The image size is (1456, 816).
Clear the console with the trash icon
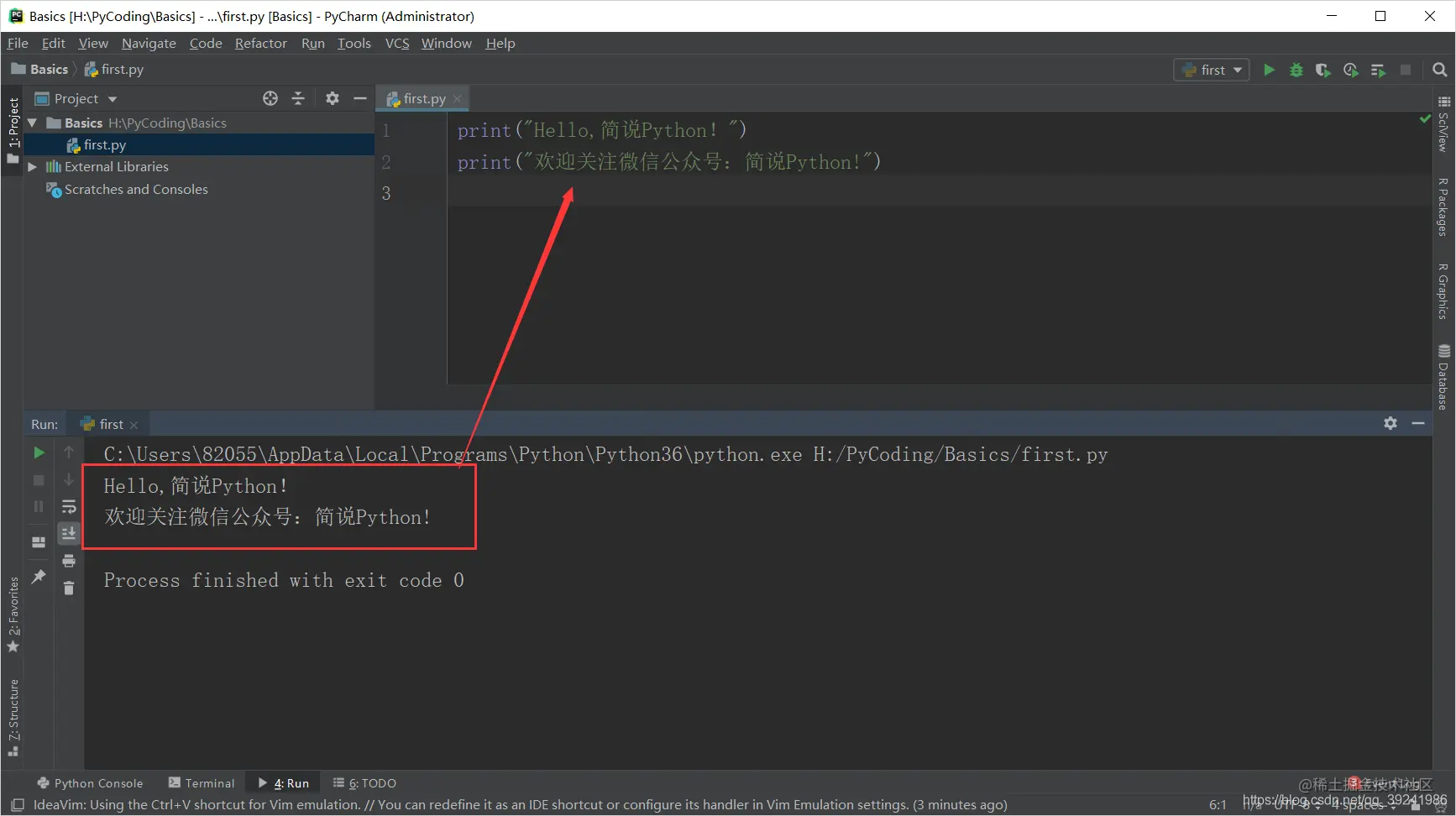pos(69,588)
